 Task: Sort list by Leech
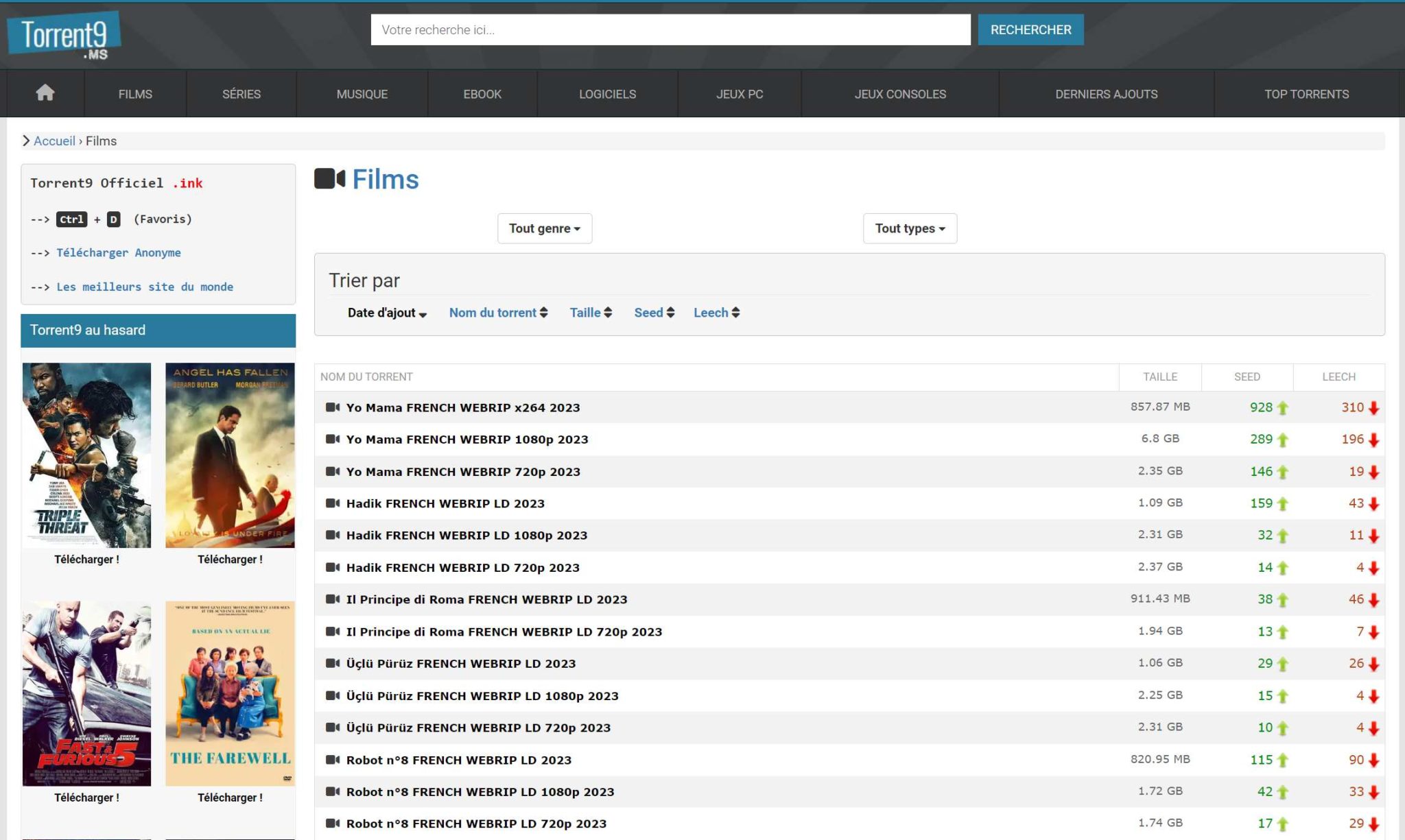(716, 313)
